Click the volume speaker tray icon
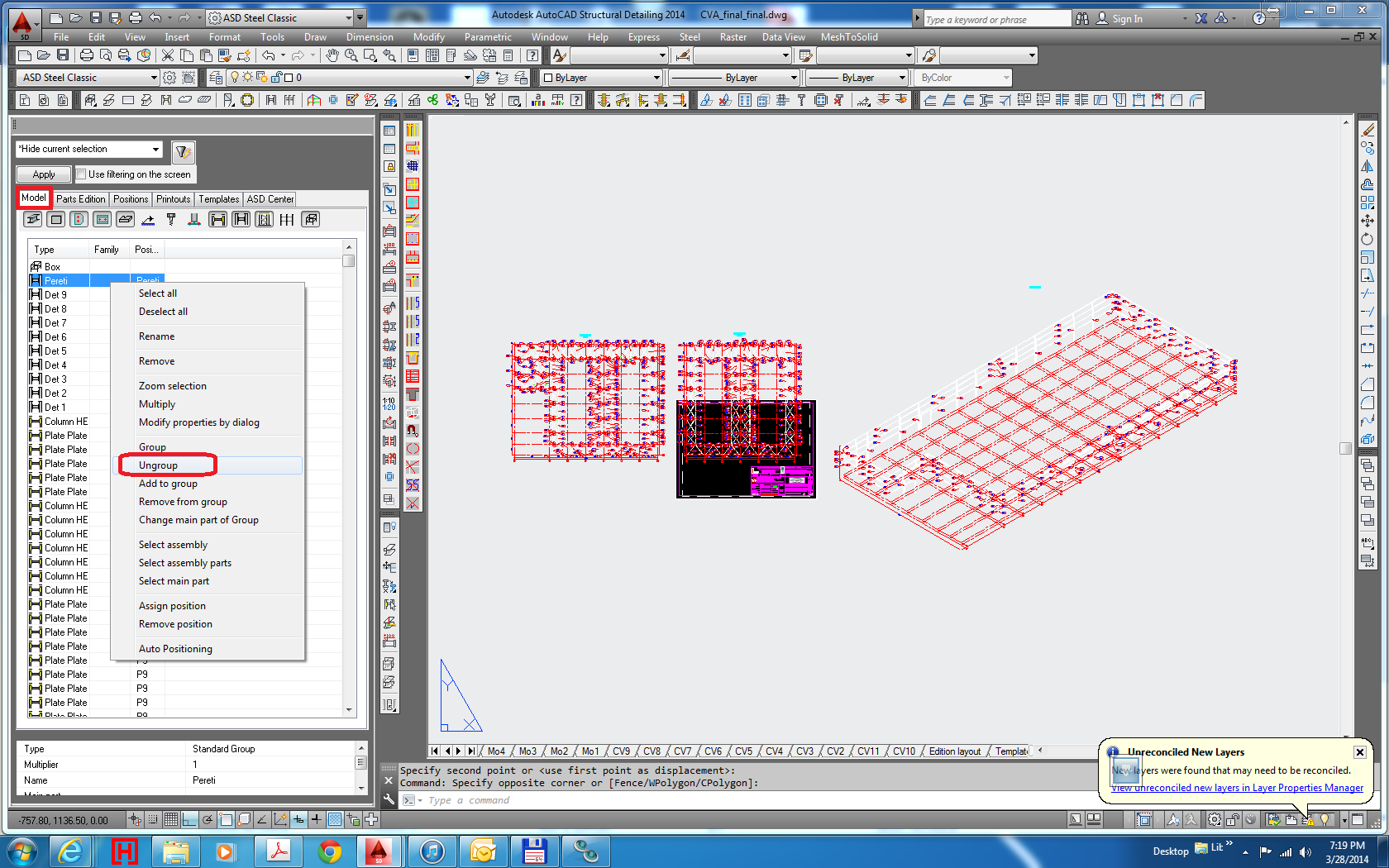1389x868 pixels. point(1305,851)
